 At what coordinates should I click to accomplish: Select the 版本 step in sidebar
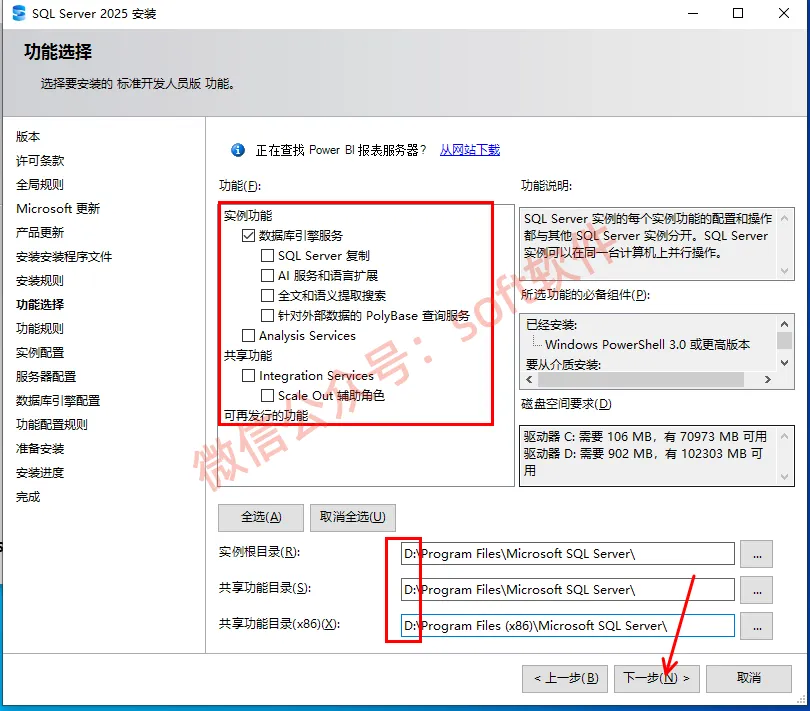tap(28, 137)
